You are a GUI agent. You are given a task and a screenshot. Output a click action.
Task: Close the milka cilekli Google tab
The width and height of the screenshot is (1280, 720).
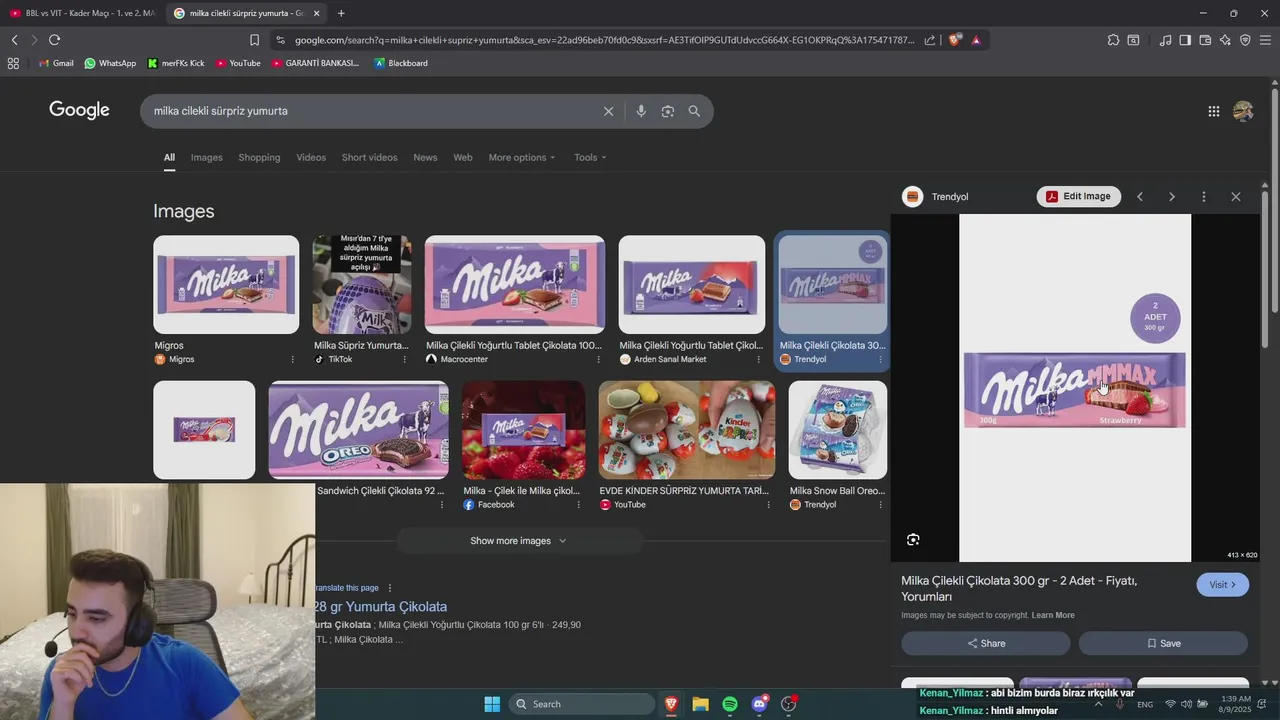coord(316,13)
